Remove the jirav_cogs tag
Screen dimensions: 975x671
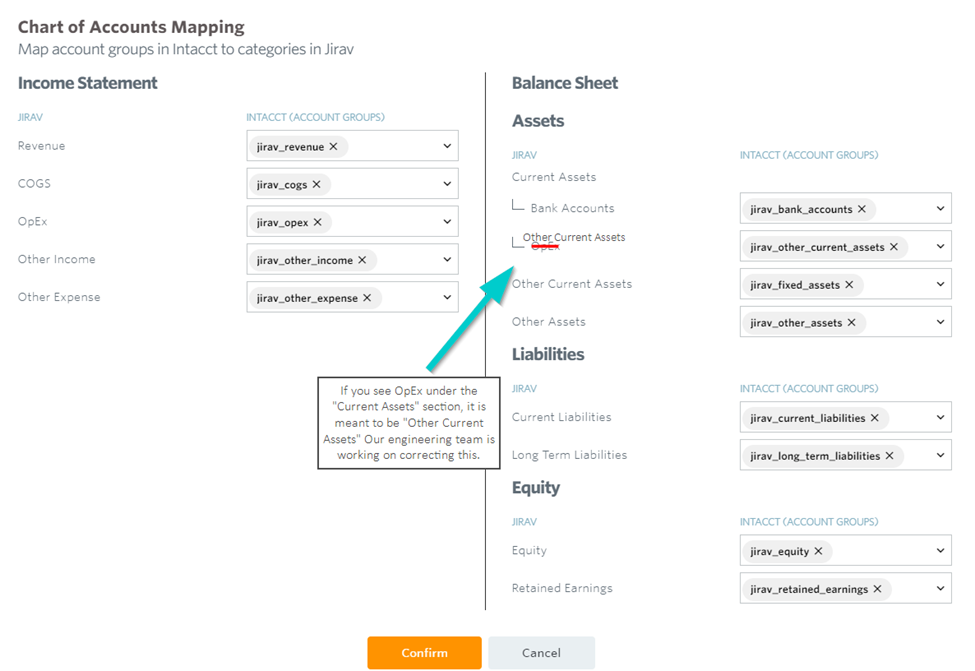click(x=317, y=185)
